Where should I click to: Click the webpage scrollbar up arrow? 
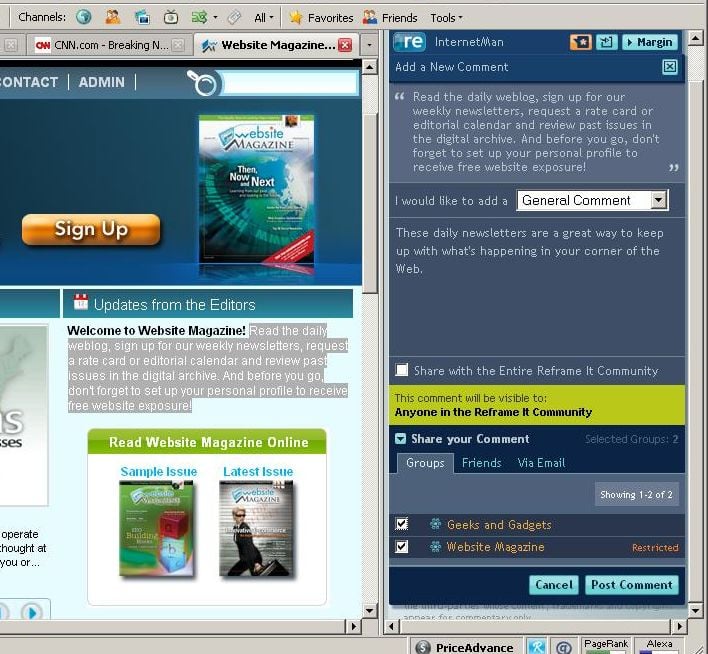pyautogui.click(x=370, y=67)
